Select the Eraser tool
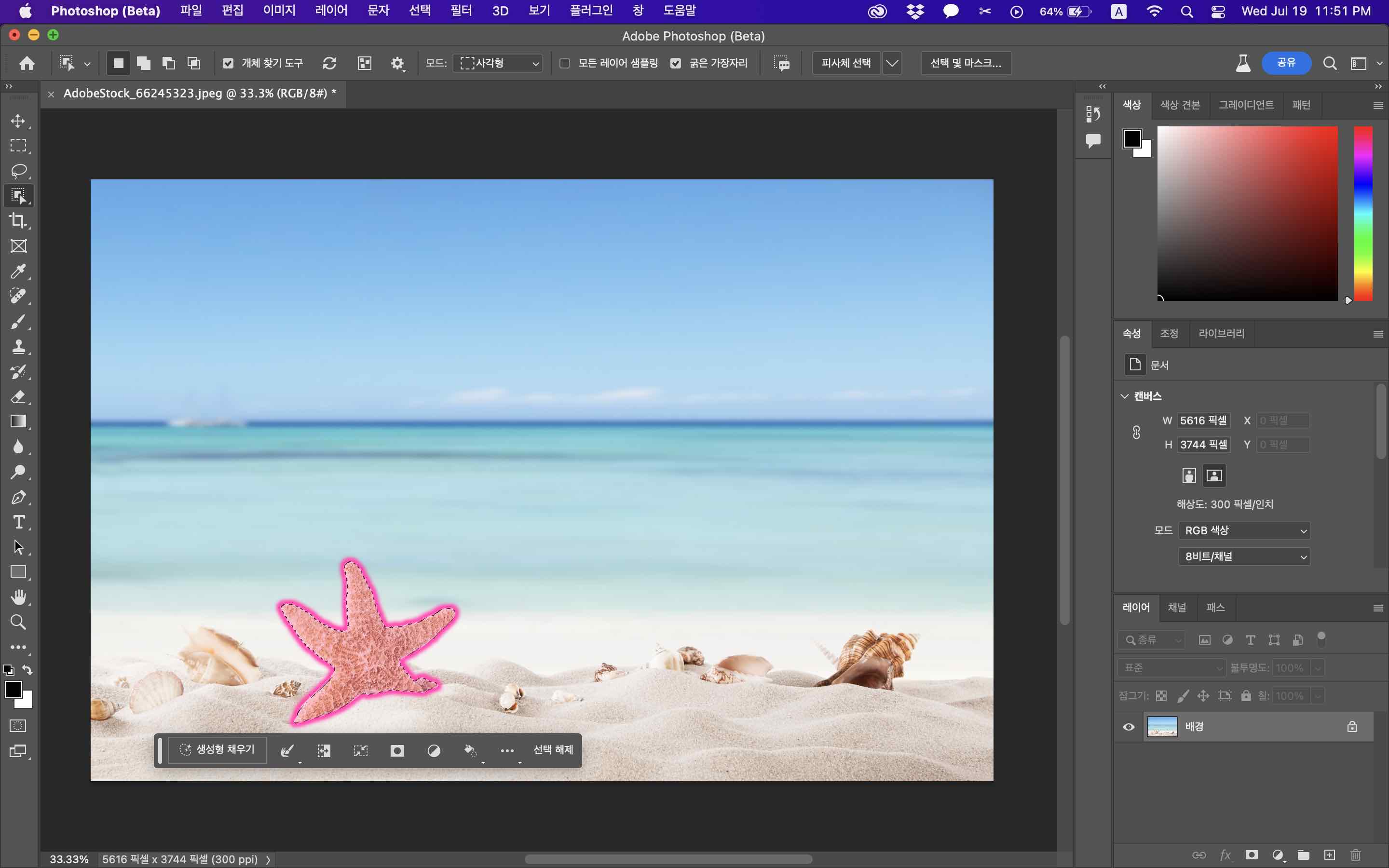This screenshot has width=1389, height=868. (18, 397)
